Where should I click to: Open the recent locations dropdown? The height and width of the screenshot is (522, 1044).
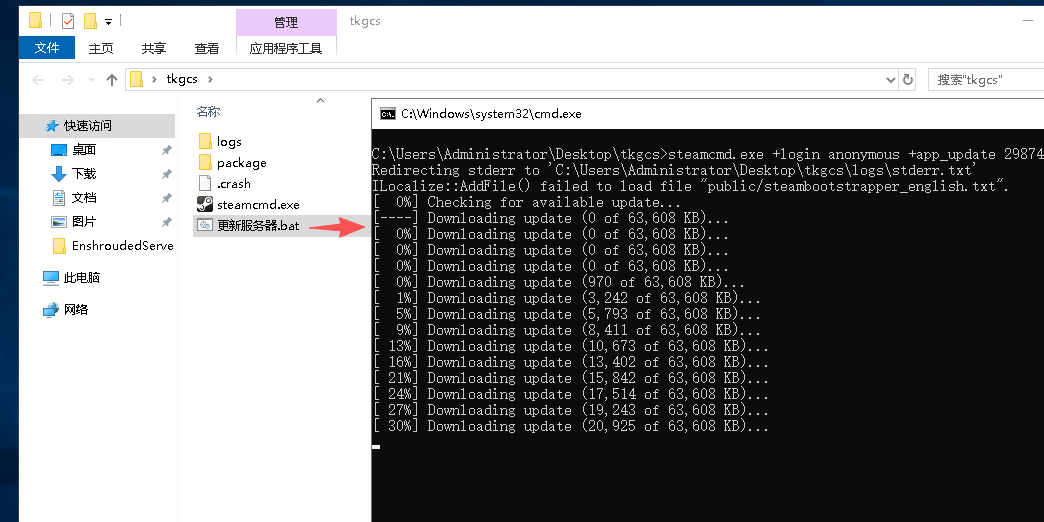pos(90,80)
